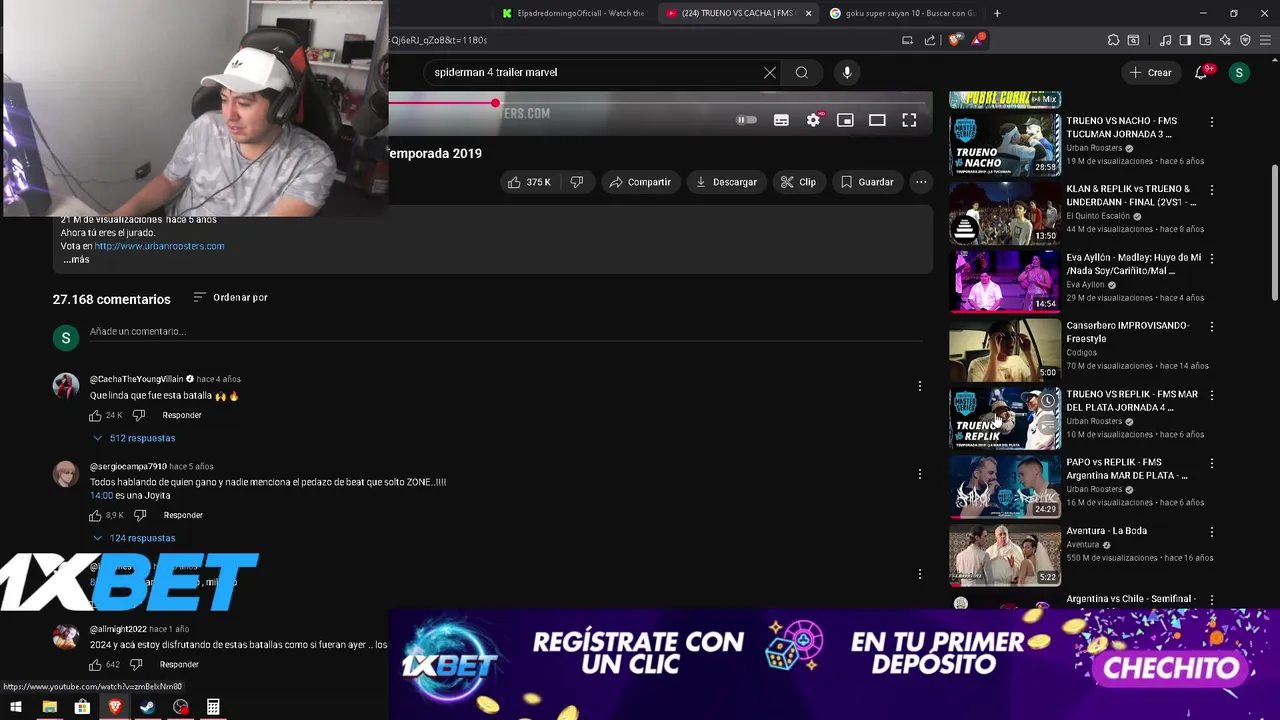Toggle the Brave sidebar panel icon
The height and width of the screenshot is (720, 1280).
pos(1185,40)
